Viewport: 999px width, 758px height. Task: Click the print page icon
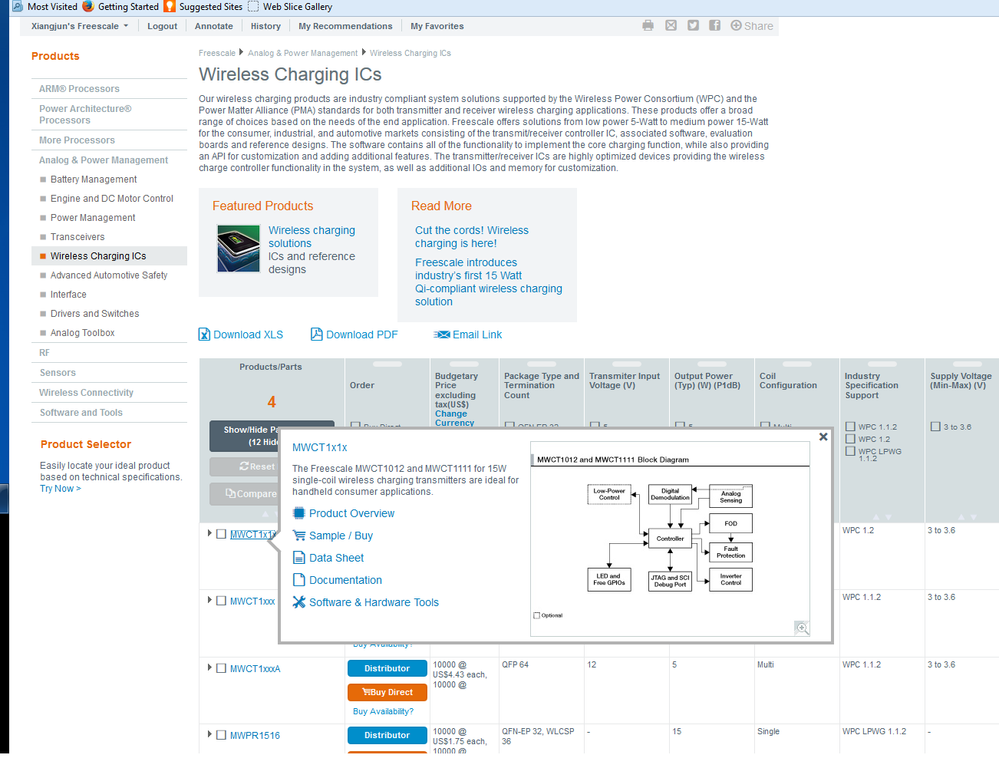click(x=648, y=25)
